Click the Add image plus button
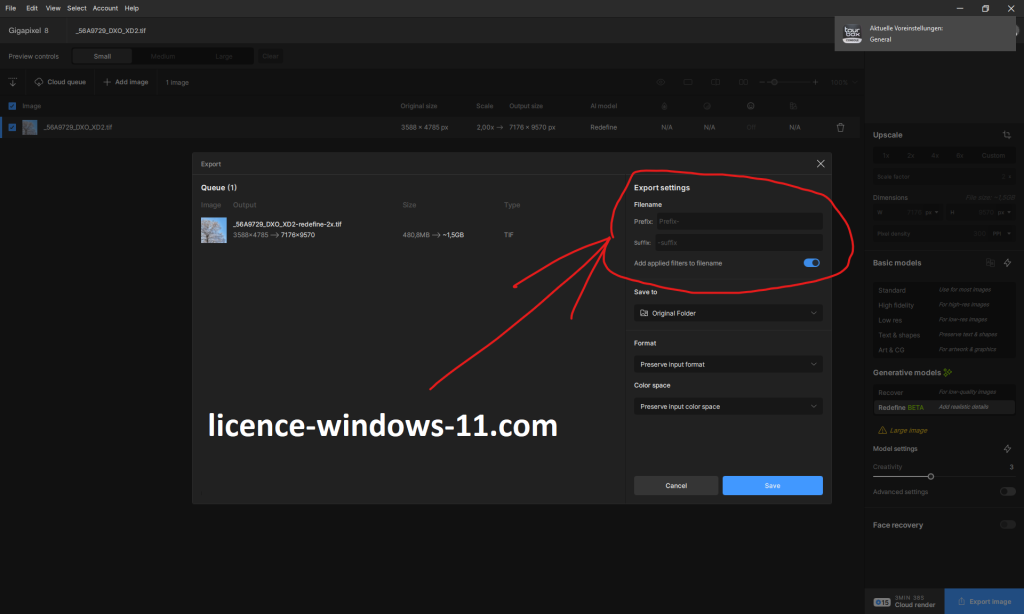 coord(125,82)
